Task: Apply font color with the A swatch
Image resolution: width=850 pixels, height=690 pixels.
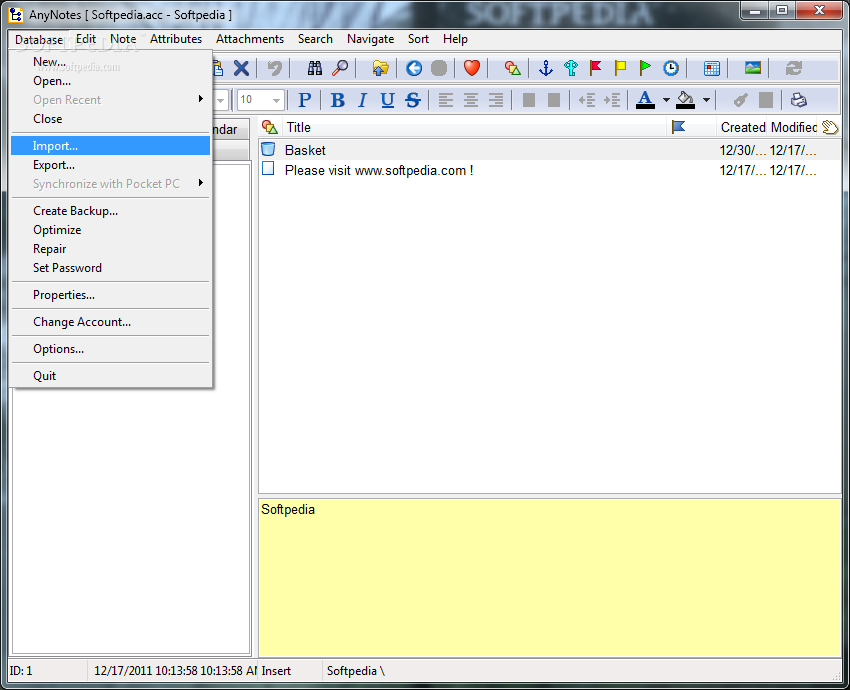Action: point(645,100)
